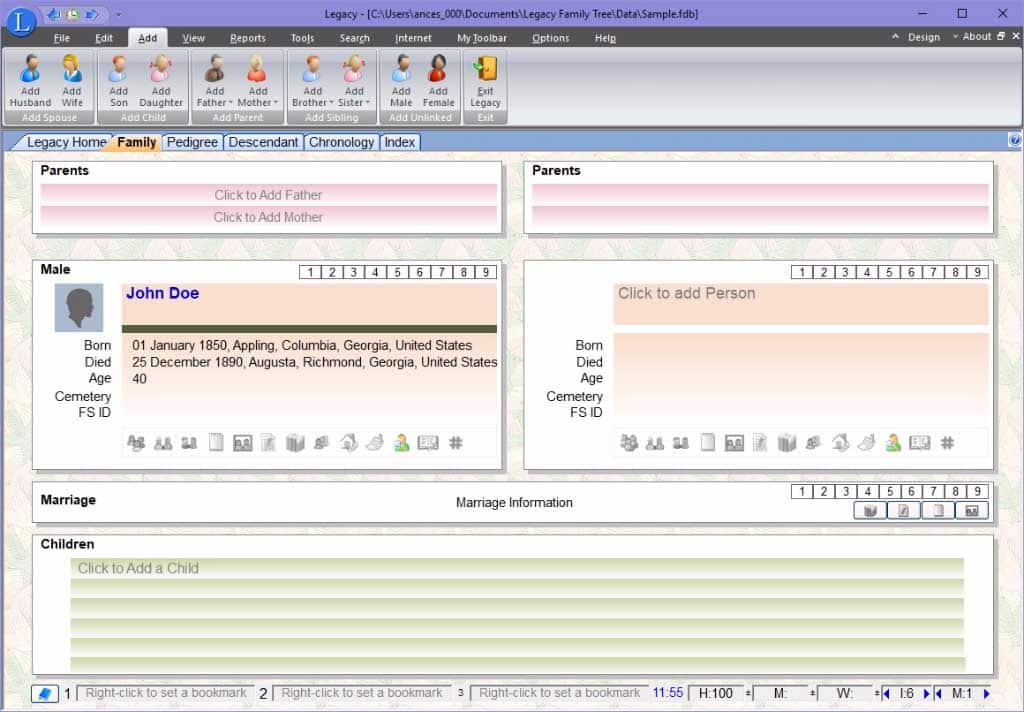Click 'Click to Add Mother'
The image size is (1024, 712).
pos(268,217)
